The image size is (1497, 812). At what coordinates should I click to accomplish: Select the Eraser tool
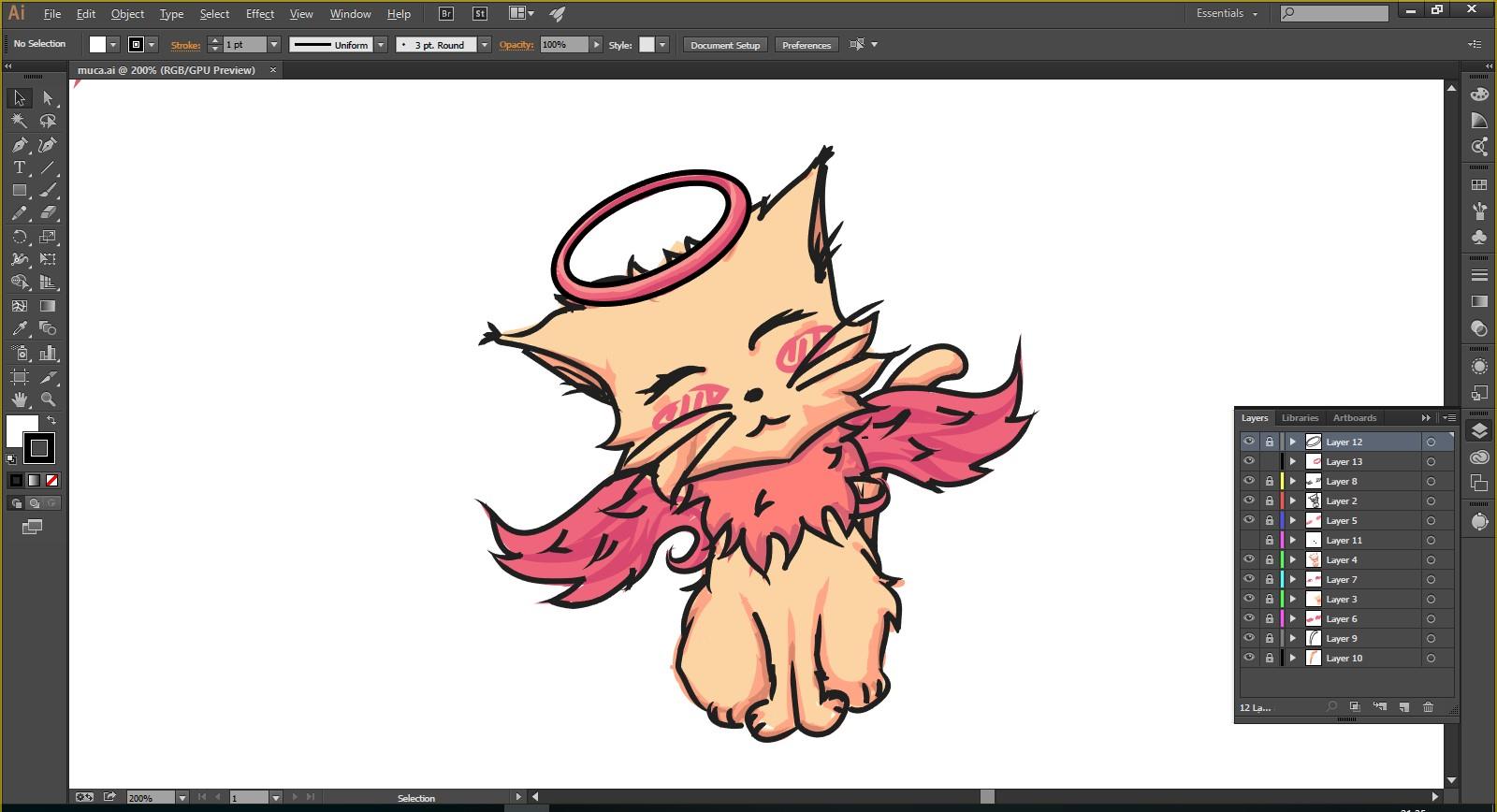point(48,213)
